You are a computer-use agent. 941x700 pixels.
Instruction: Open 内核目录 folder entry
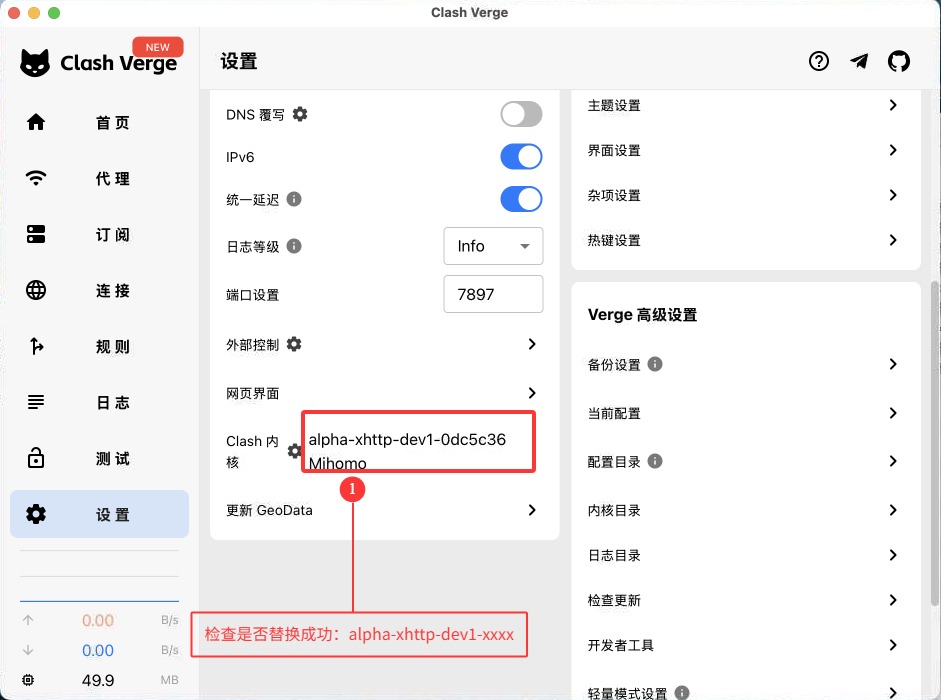click(746, 510)
